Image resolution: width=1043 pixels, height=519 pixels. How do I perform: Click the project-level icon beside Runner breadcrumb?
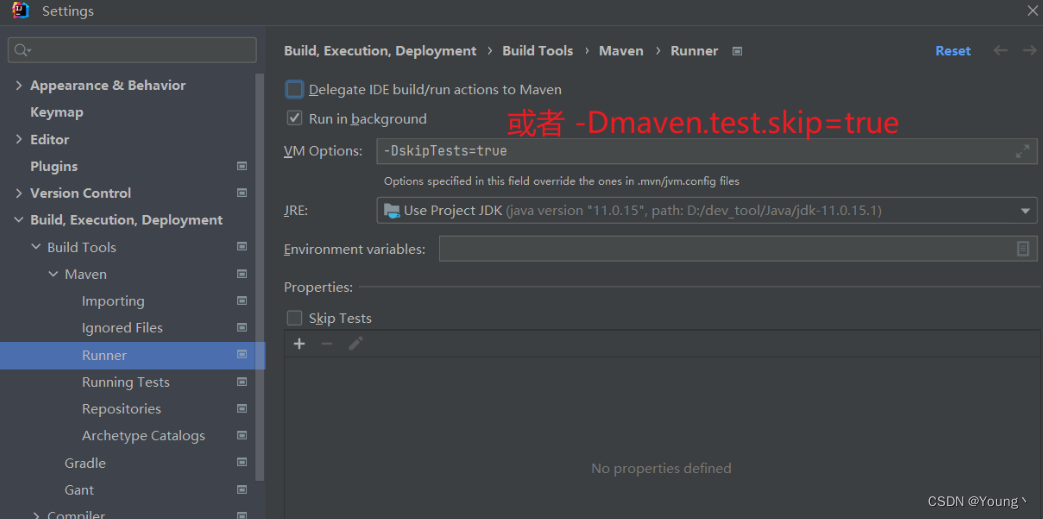738,51
